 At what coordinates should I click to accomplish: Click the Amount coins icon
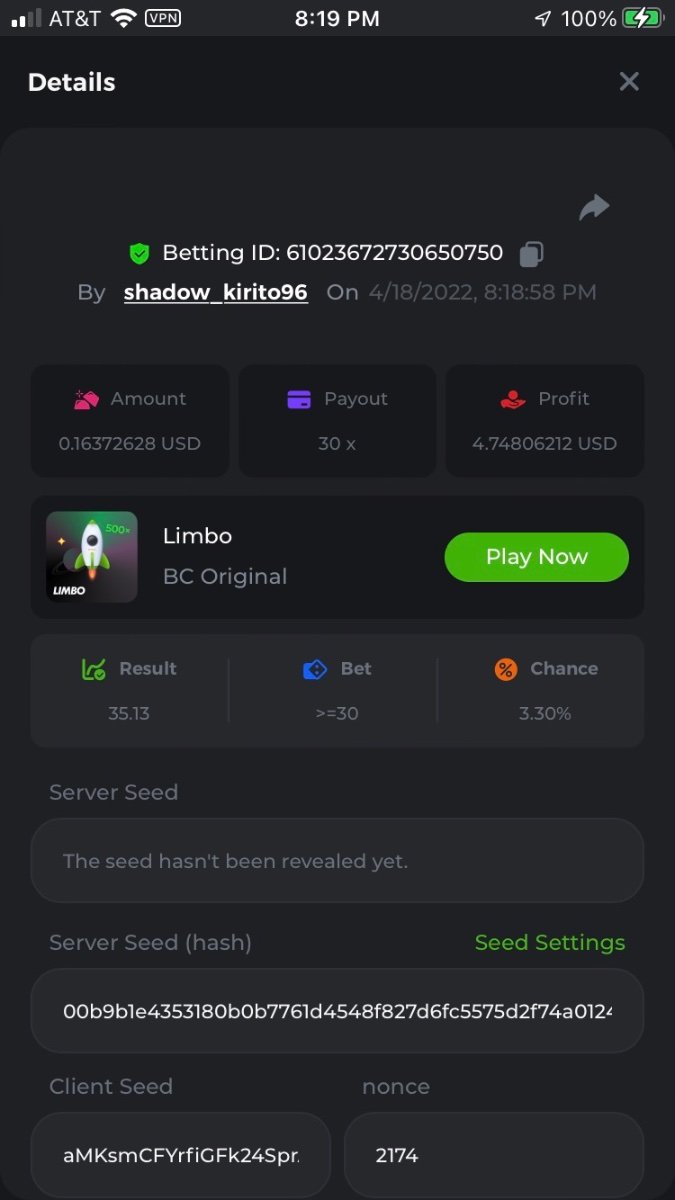87,399
